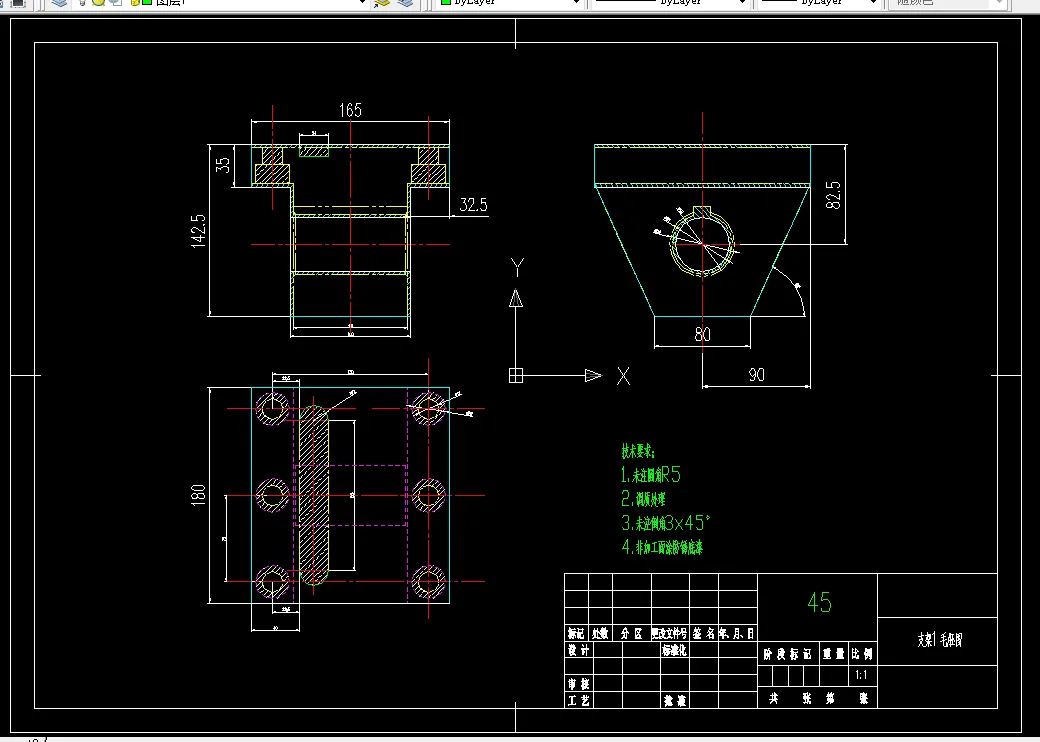Click the 审核 cell in title block
Viewport: 1040px width, 742px height.
(x=578, y=684)
